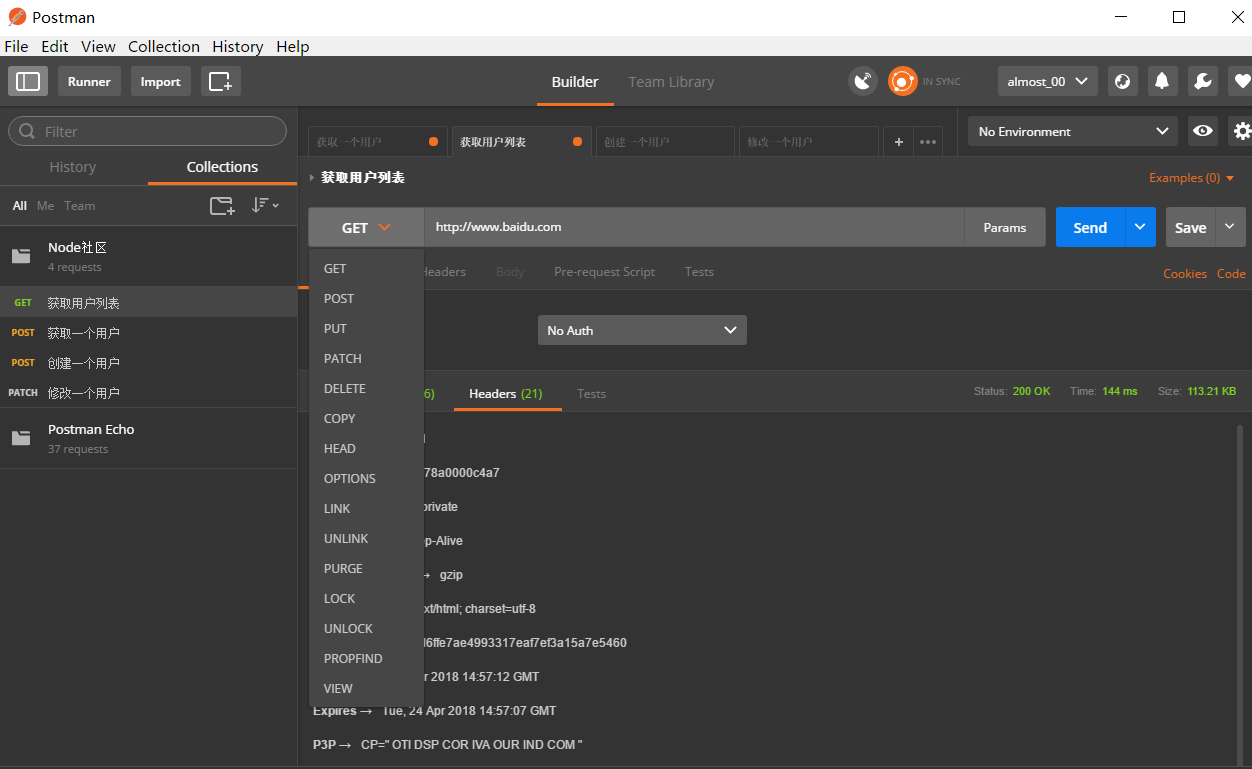The height and width of the screenshot is (769, 1252).
Task: Create a new collection folder icon
Action: tap(222, 205)
